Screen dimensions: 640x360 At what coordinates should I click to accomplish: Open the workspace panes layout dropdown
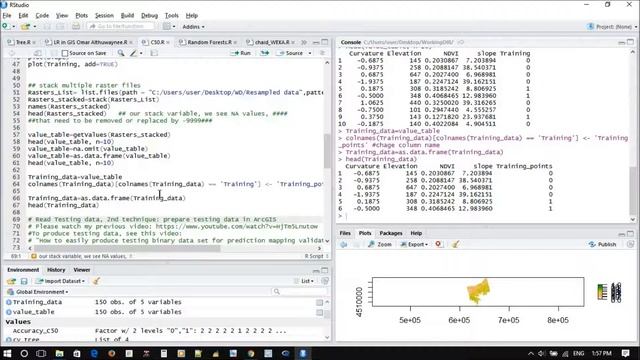point(169,27)
